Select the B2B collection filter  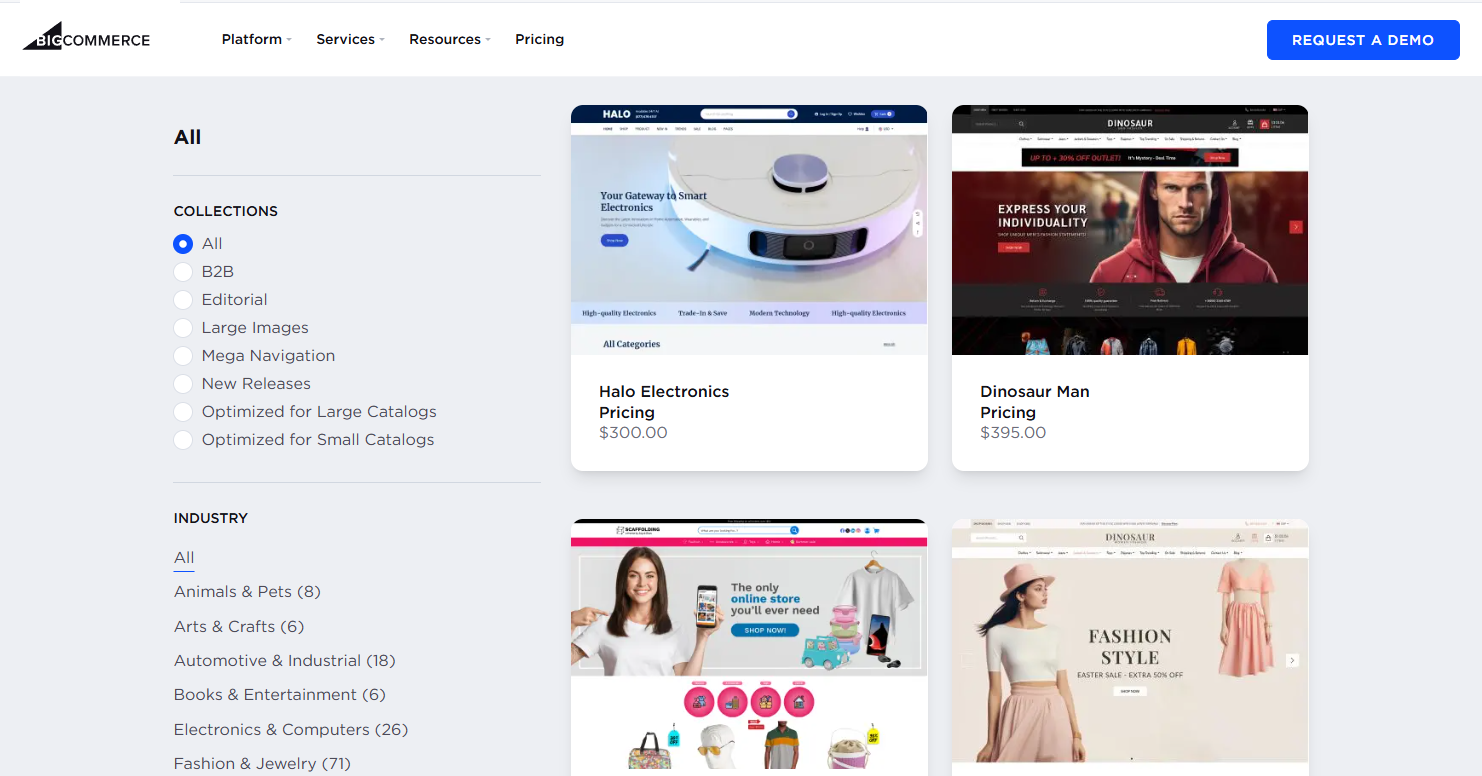(183, 271)
